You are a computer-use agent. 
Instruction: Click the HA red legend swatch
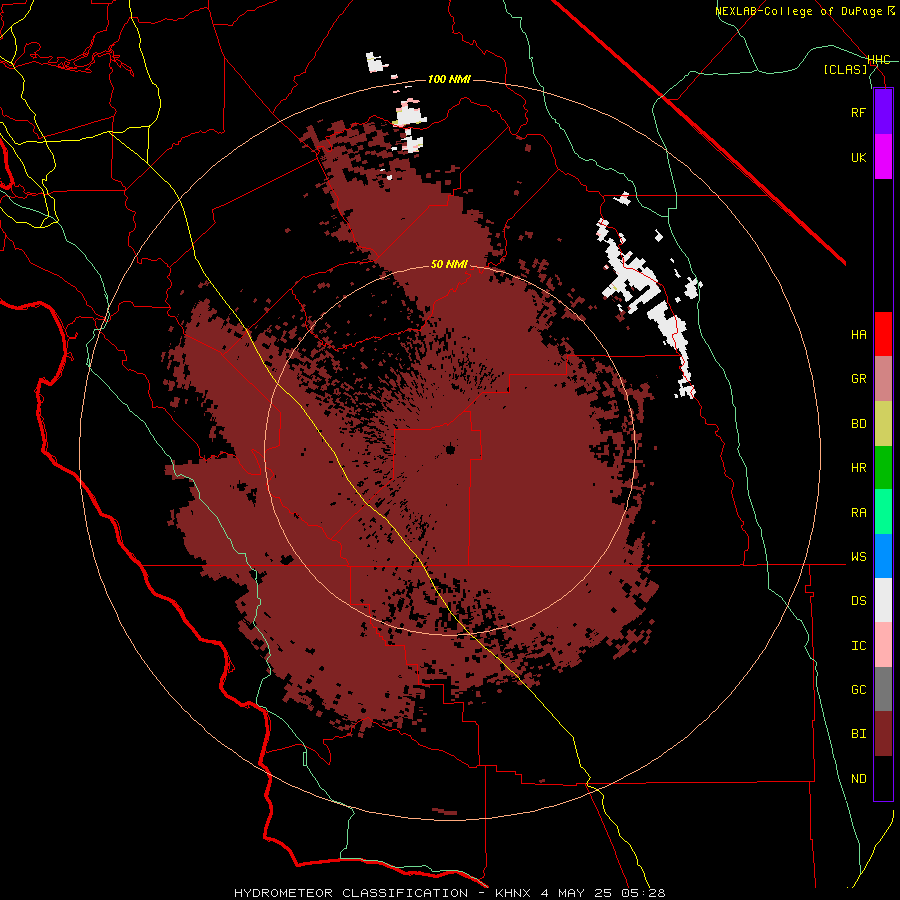[883, 334]
